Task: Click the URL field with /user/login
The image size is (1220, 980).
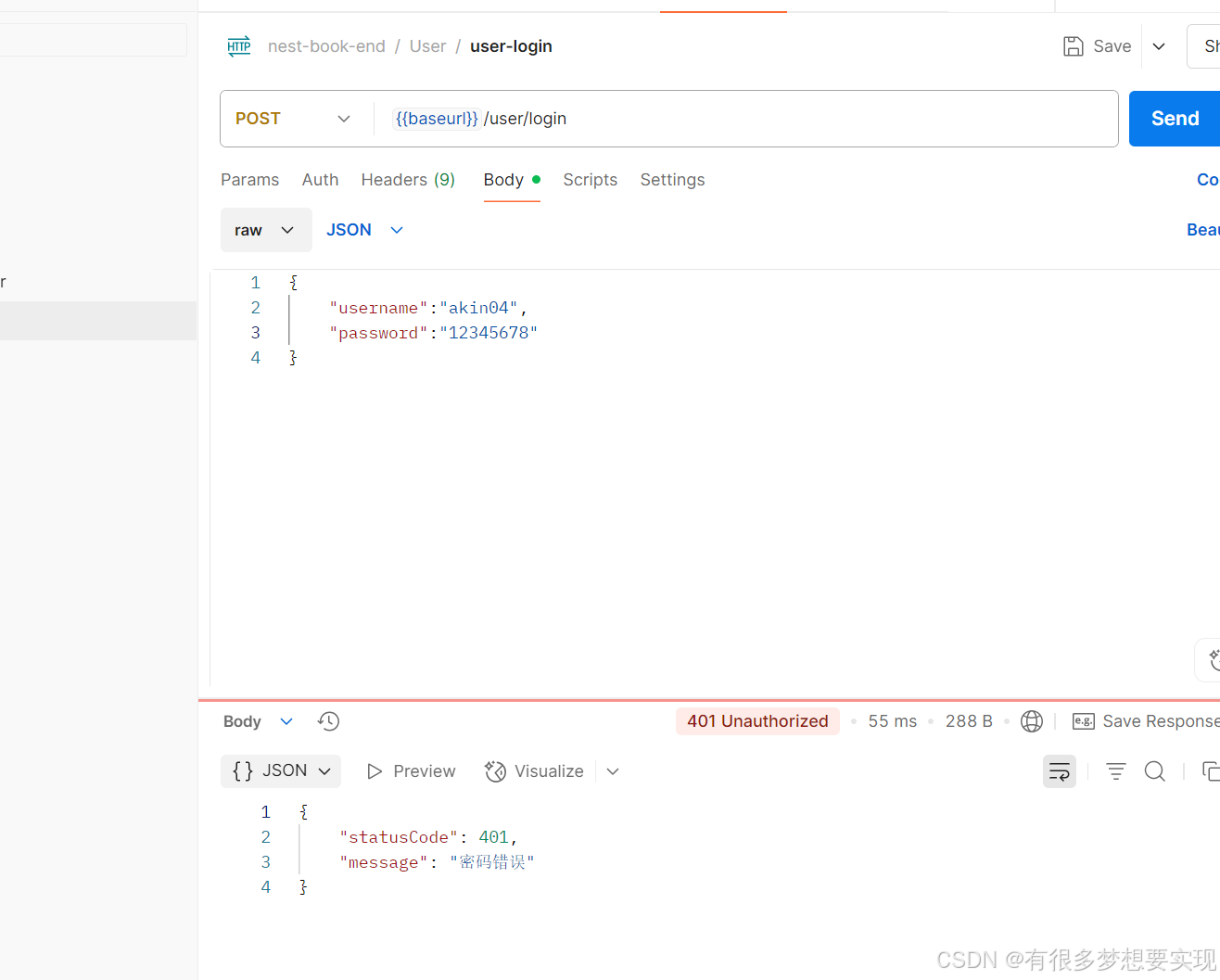Action: coord(746,119)
